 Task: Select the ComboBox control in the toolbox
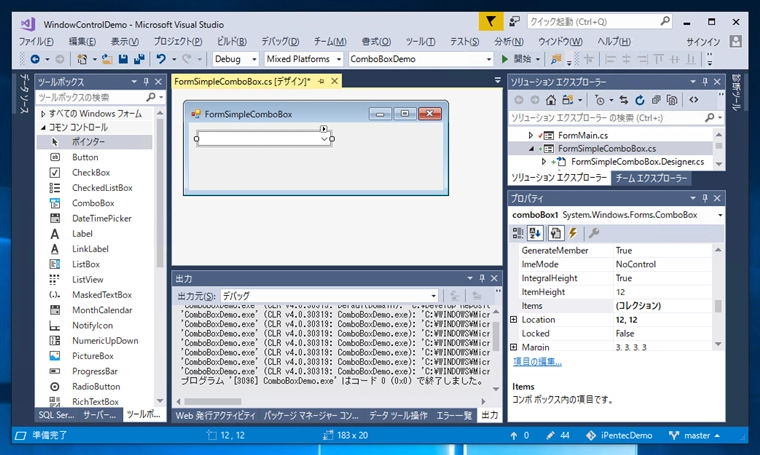click(93, 203)
